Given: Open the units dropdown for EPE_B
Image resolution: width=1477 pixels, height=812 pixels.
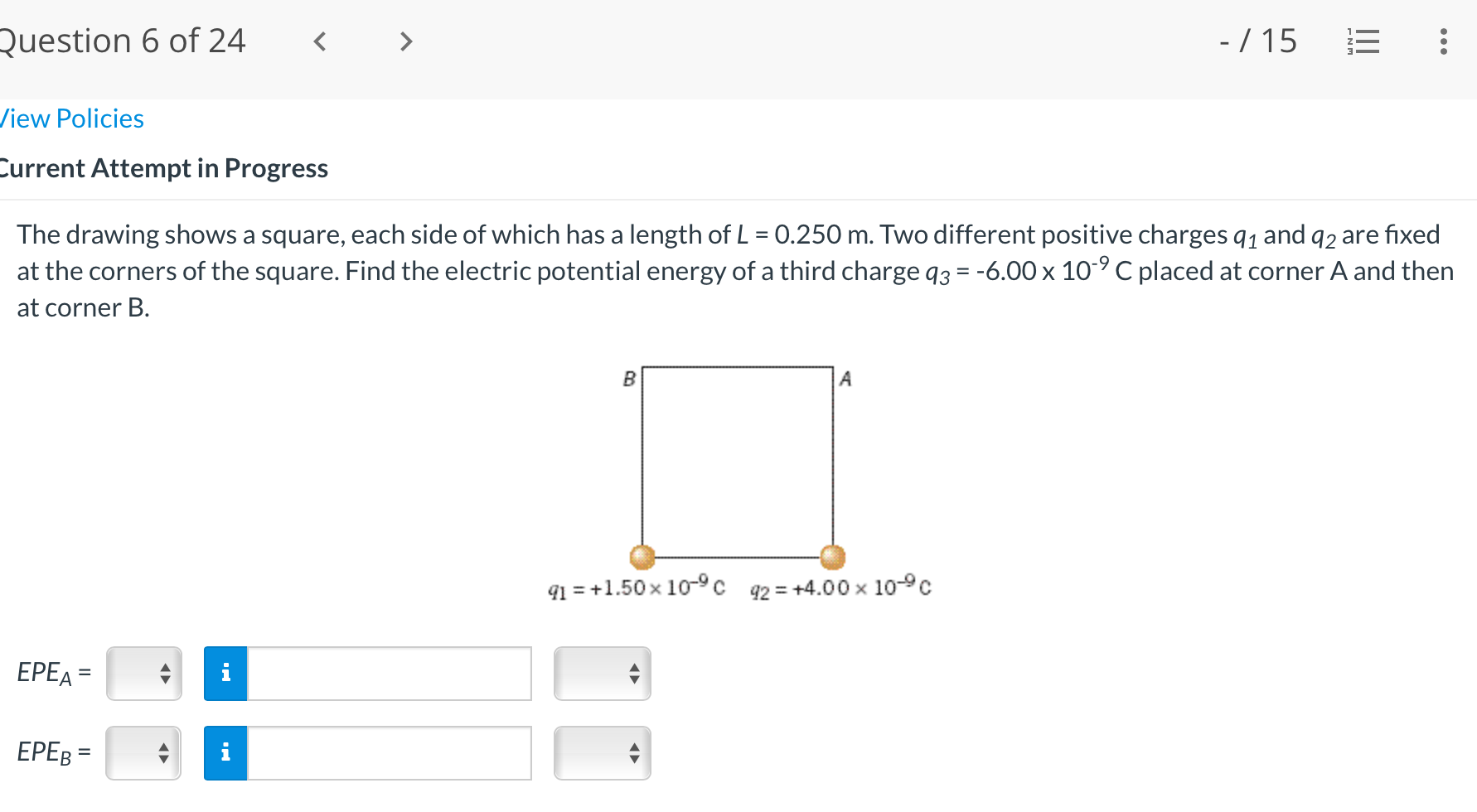Looking at the screenshot, I should point(602,753).
